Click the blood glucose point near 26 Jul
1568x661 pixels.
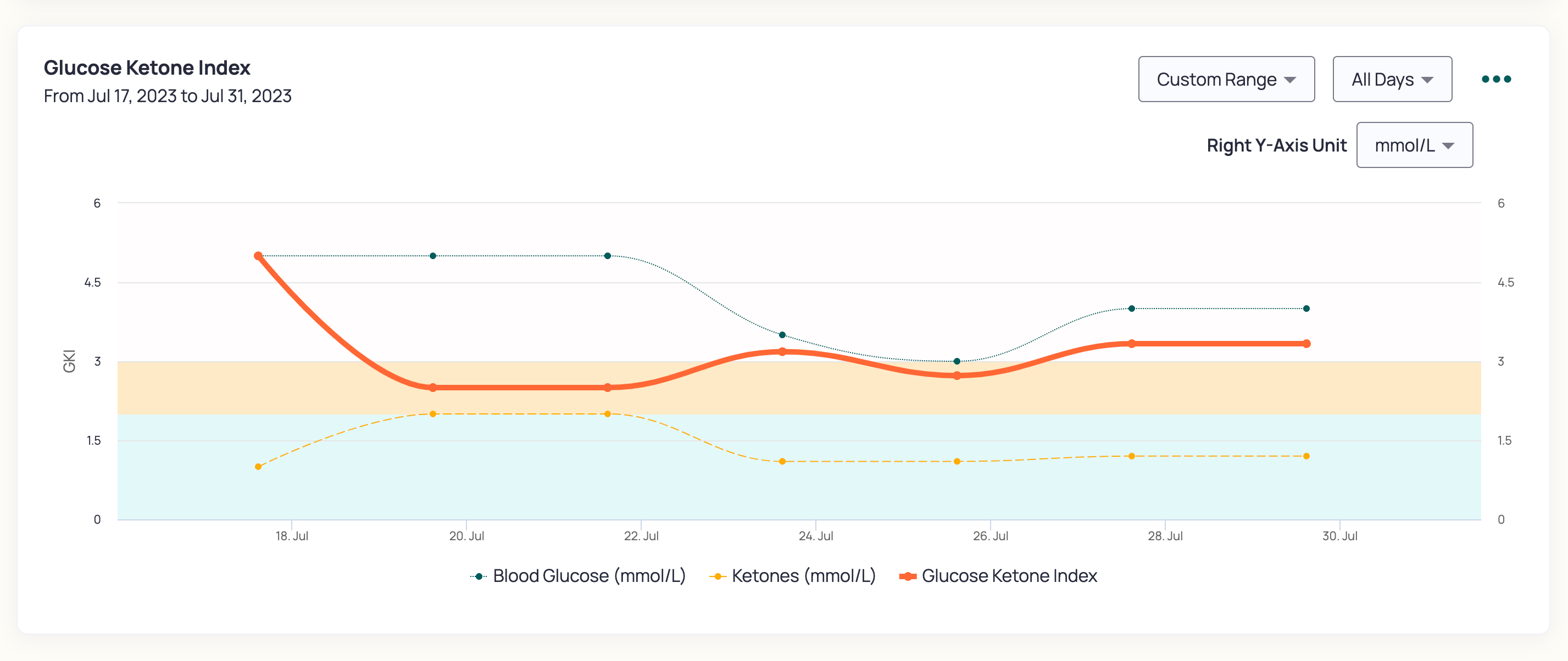click(x=957, y=361)
